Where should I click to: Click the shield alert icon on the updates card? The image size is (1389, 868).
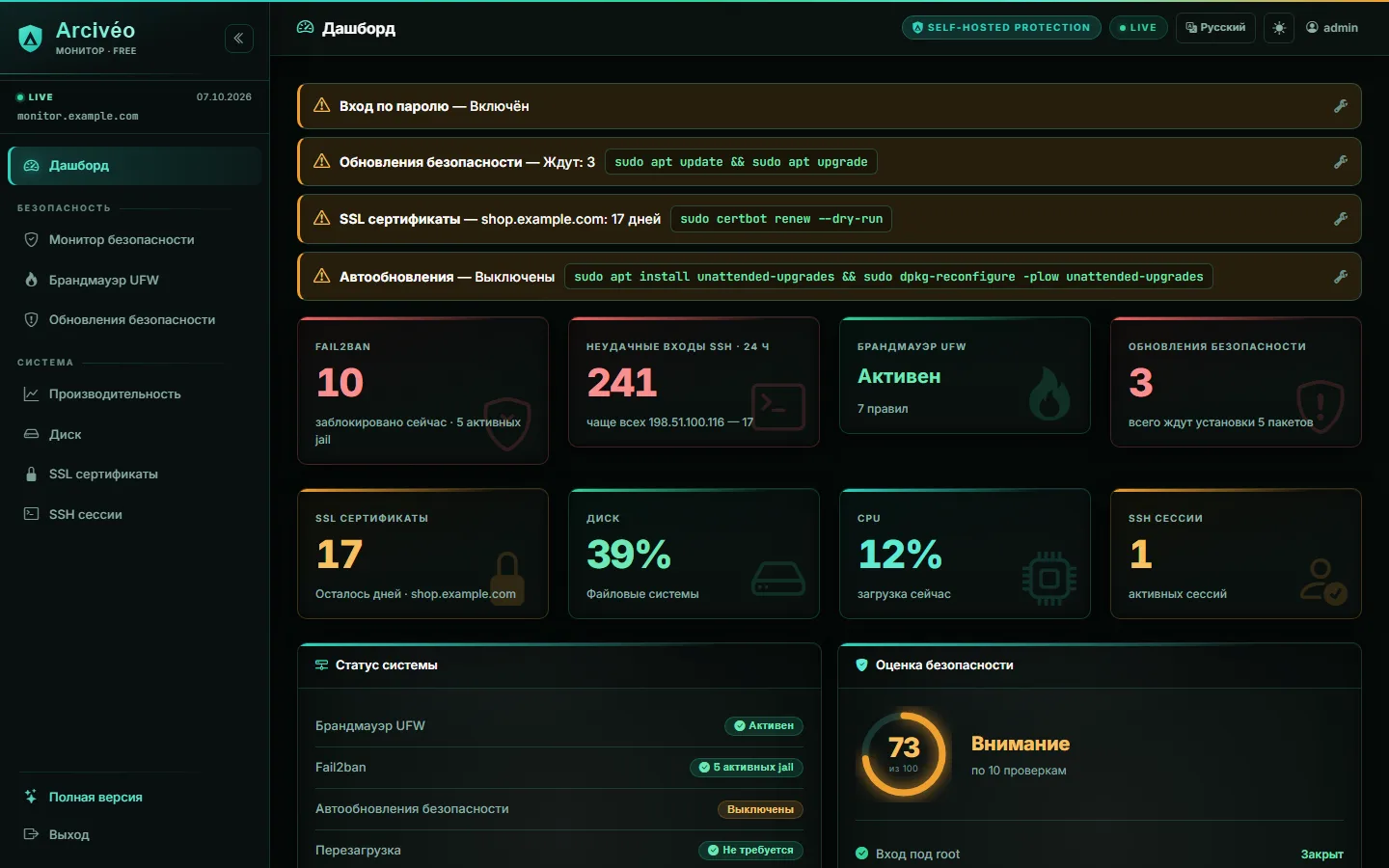[1321, 407]
